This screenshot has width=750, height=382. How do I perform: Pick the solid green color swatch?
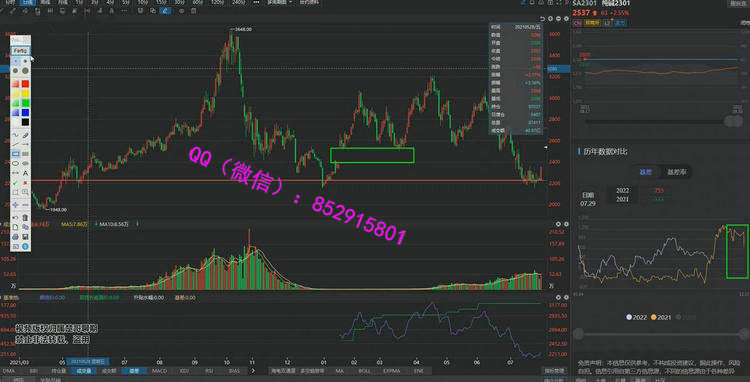tap(26, 102)
